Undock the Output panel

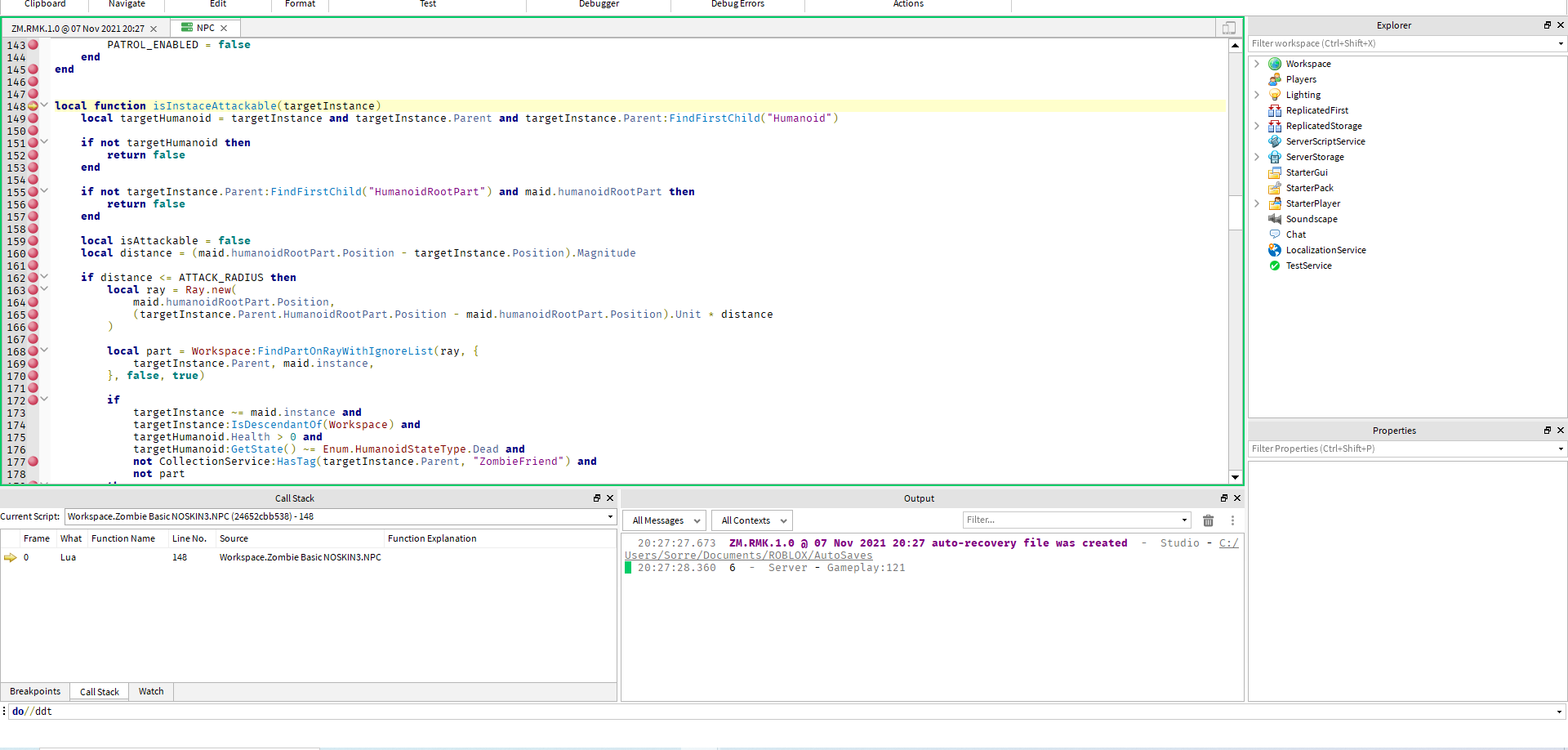pyautogui.click(x=1223, y=498)
